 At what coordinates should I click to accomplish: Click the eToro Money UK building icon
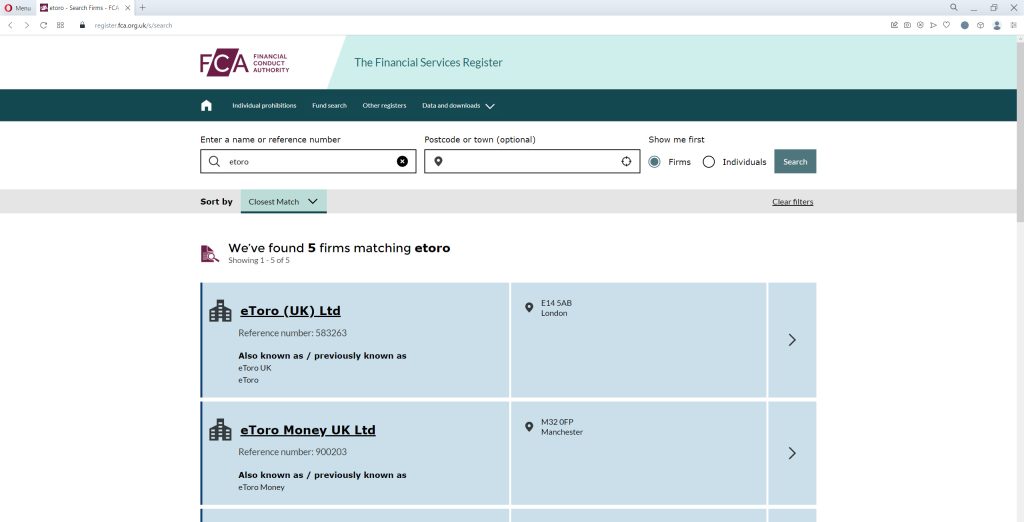[220, 430]
